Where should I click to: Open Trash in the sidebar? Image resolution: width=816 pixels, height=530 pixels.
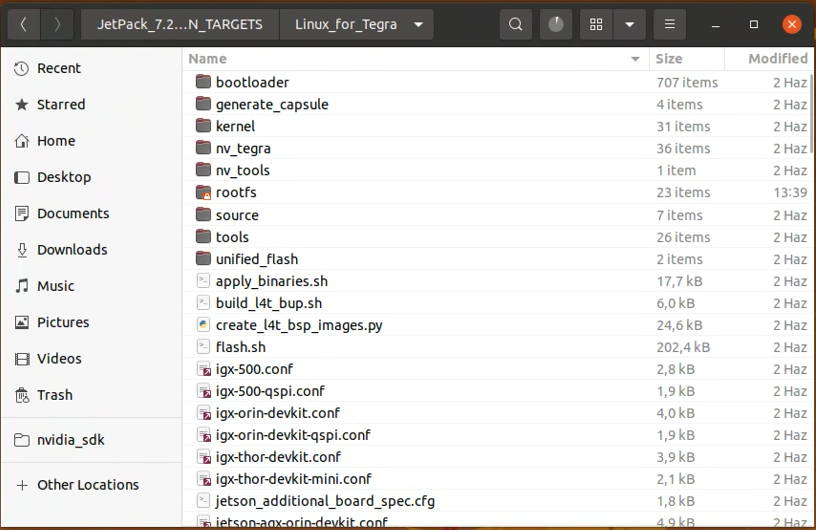coord(91,395)
